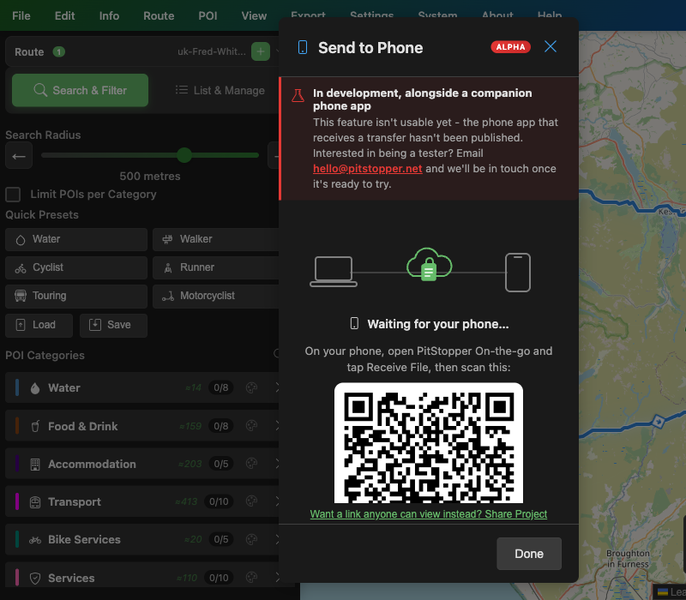
Task: Open the hello@pitstopper.net email link
Action: [x=368, y=168]
